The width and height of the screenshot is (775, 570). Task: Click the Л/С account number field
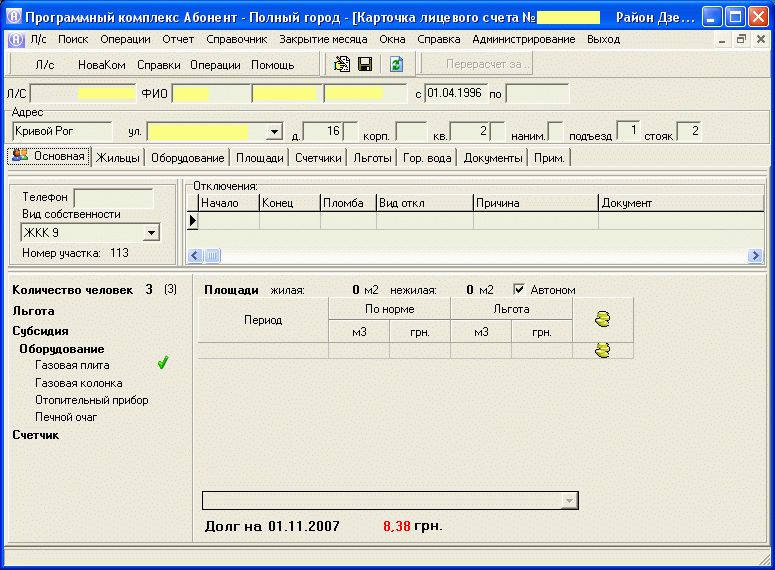(x=83, y=93)
